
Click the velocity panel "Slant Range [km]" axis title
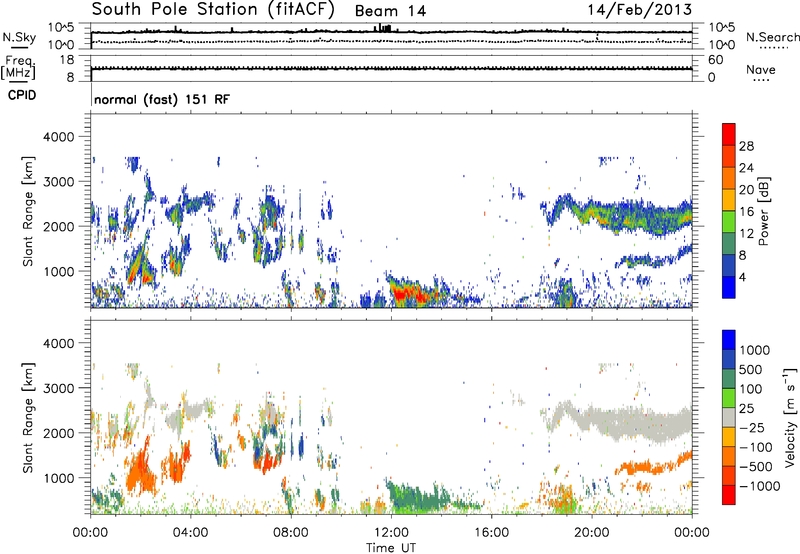(x=28, y=418)
